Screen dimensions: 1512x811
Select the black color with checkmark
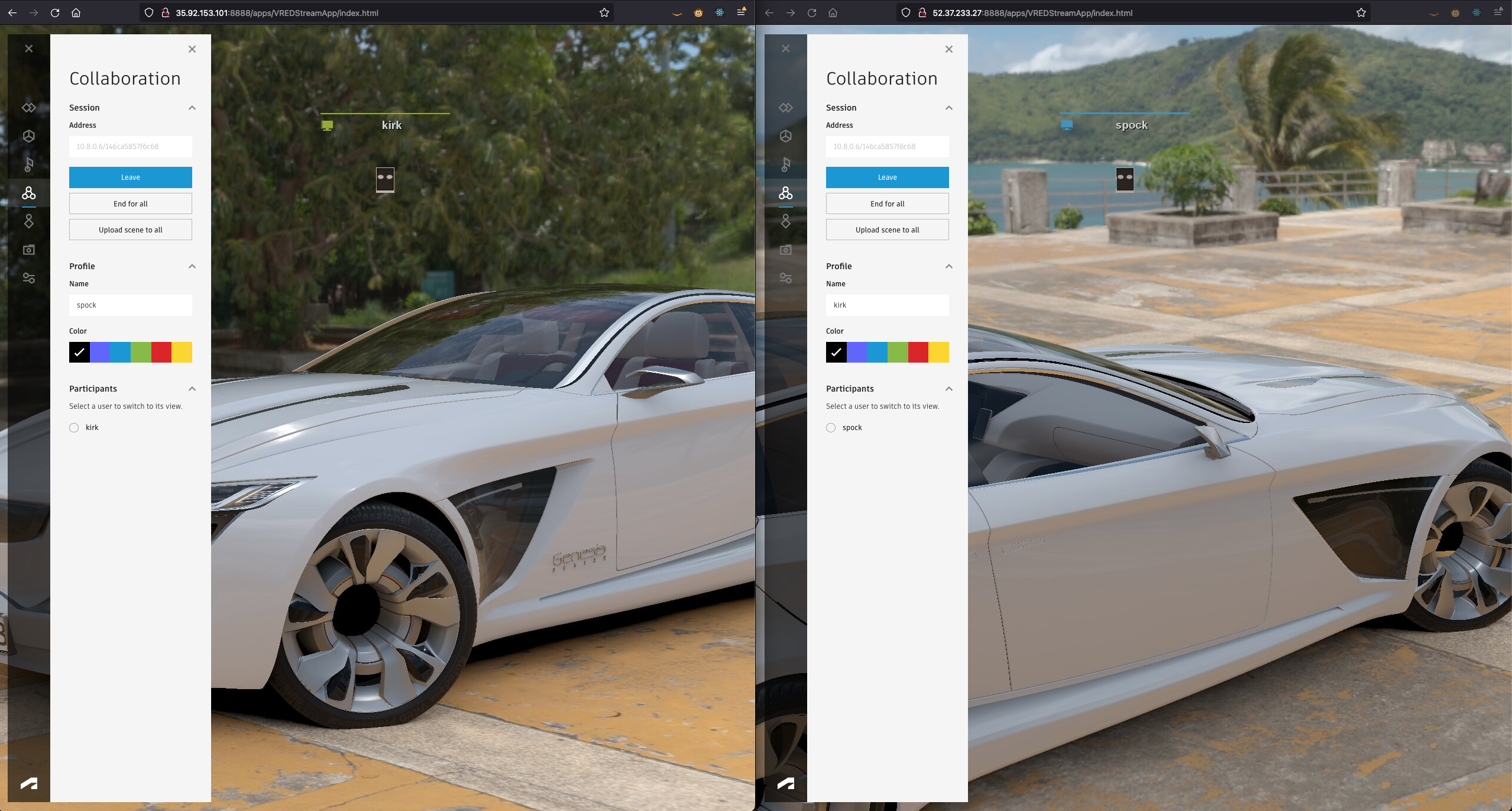click(x=79, y=352)
